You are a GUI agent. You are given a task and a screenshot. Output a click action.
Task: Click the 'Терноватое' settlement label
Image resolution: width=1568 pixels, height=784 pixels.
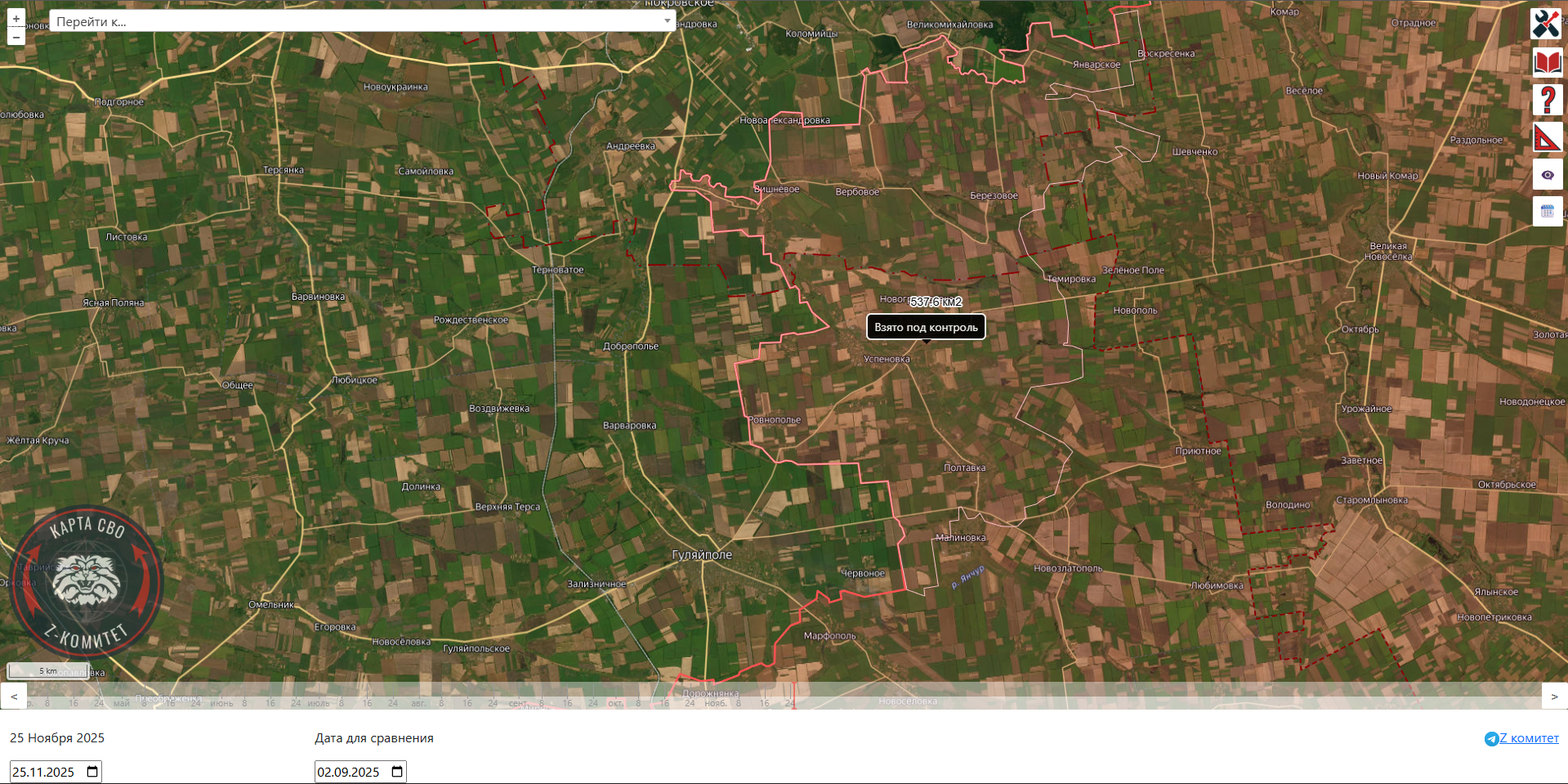click(558, 270)
